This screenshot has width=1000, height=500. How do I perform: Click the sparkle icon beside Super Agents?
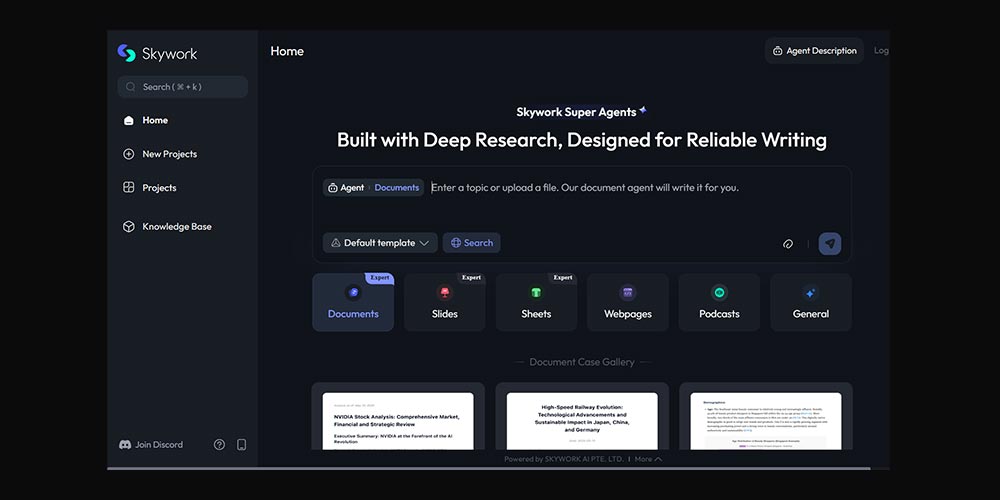pos(643,110)
